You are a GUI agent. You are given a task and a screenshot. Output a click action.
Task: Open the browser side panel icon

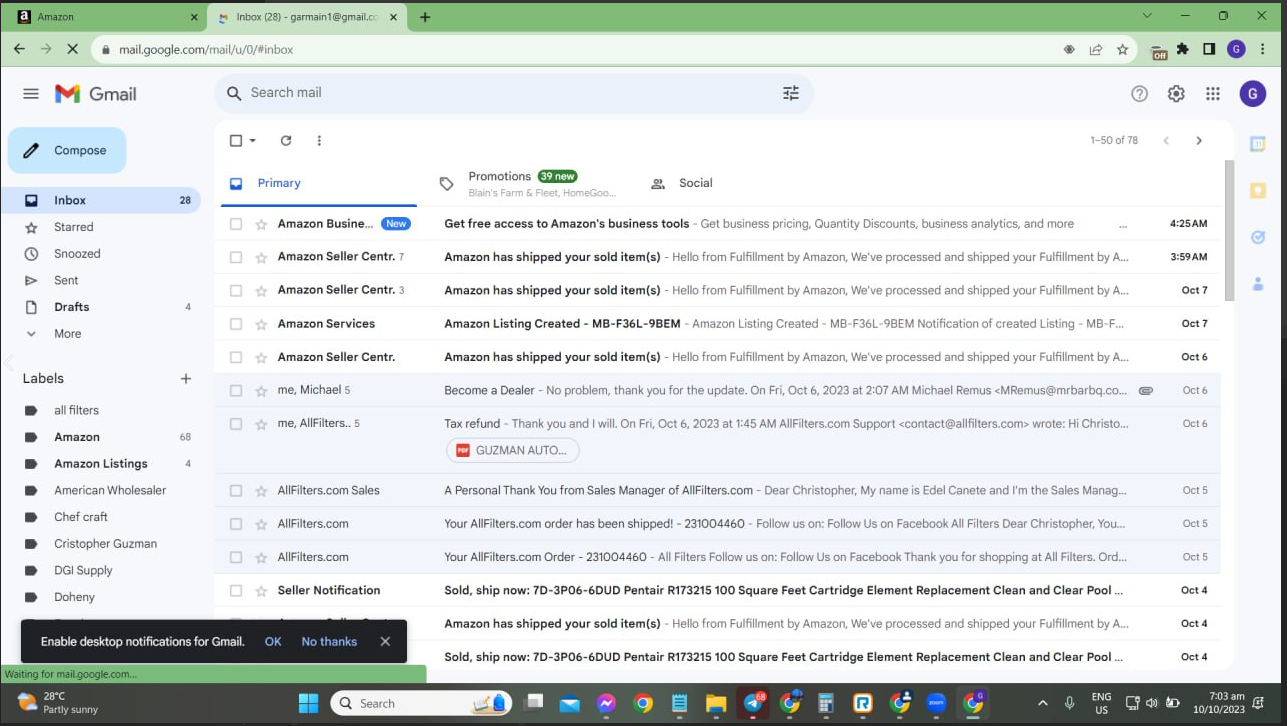[1209, 49]
